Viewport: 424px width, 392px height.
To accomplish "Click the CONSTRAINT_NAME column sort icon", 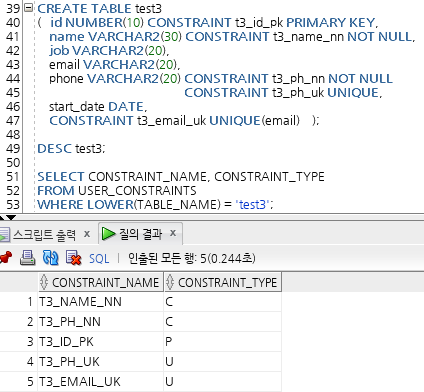I will [44, 282].
